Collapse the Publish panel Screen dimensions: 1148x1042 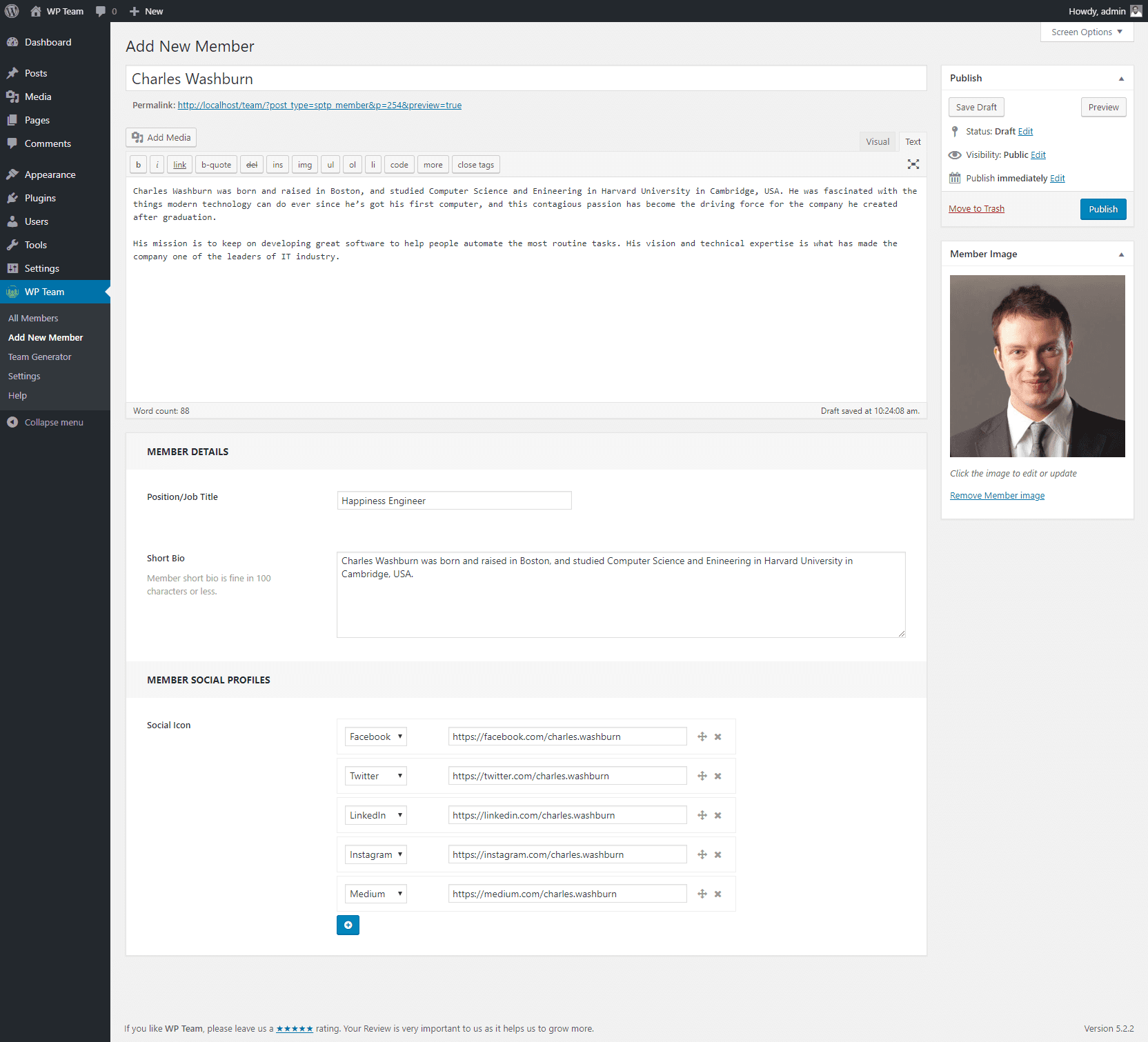[1121, 79]
